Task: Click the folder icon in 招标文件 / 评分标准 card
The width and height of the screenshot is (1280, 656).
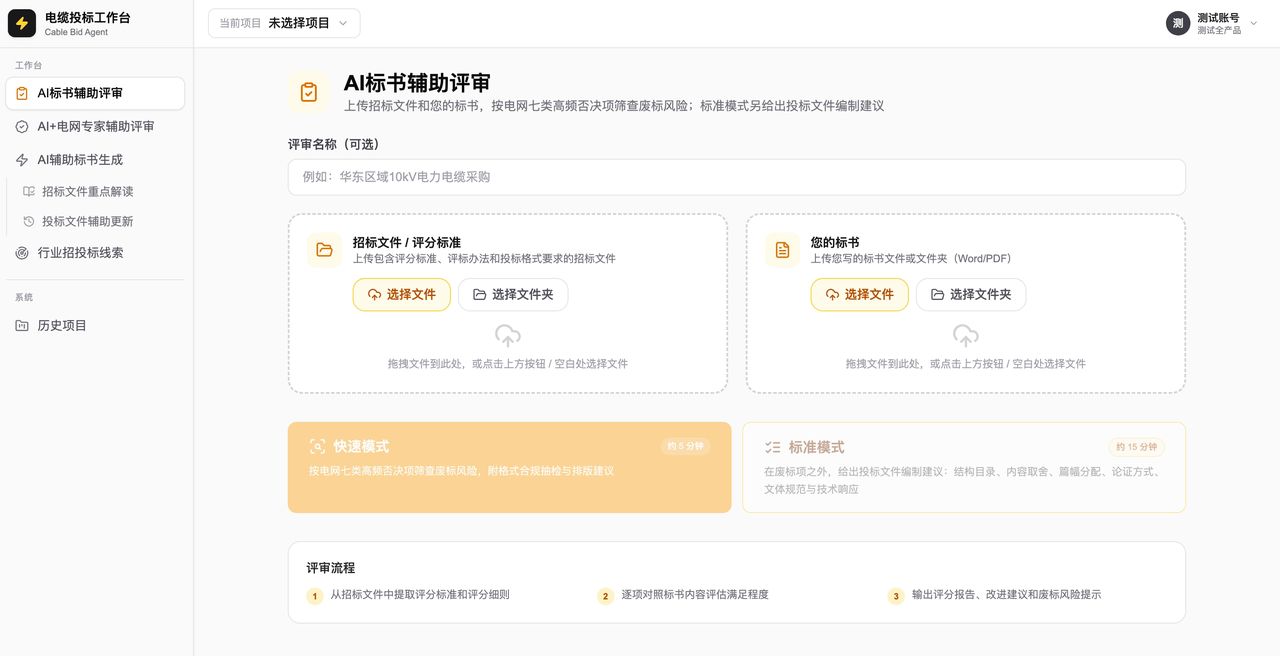Action: [x=324, y=250]
